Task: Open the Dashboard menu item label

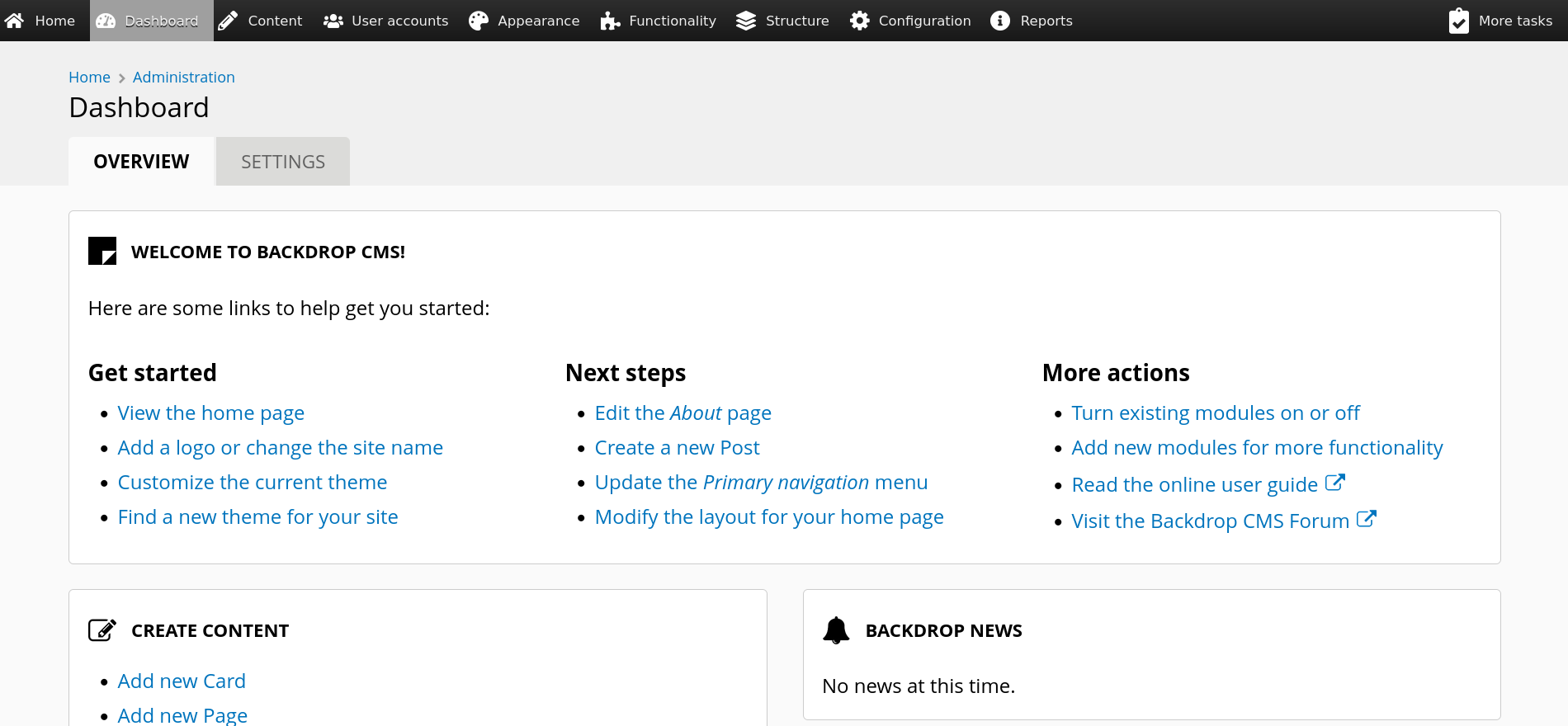Action: click(162, 21)
